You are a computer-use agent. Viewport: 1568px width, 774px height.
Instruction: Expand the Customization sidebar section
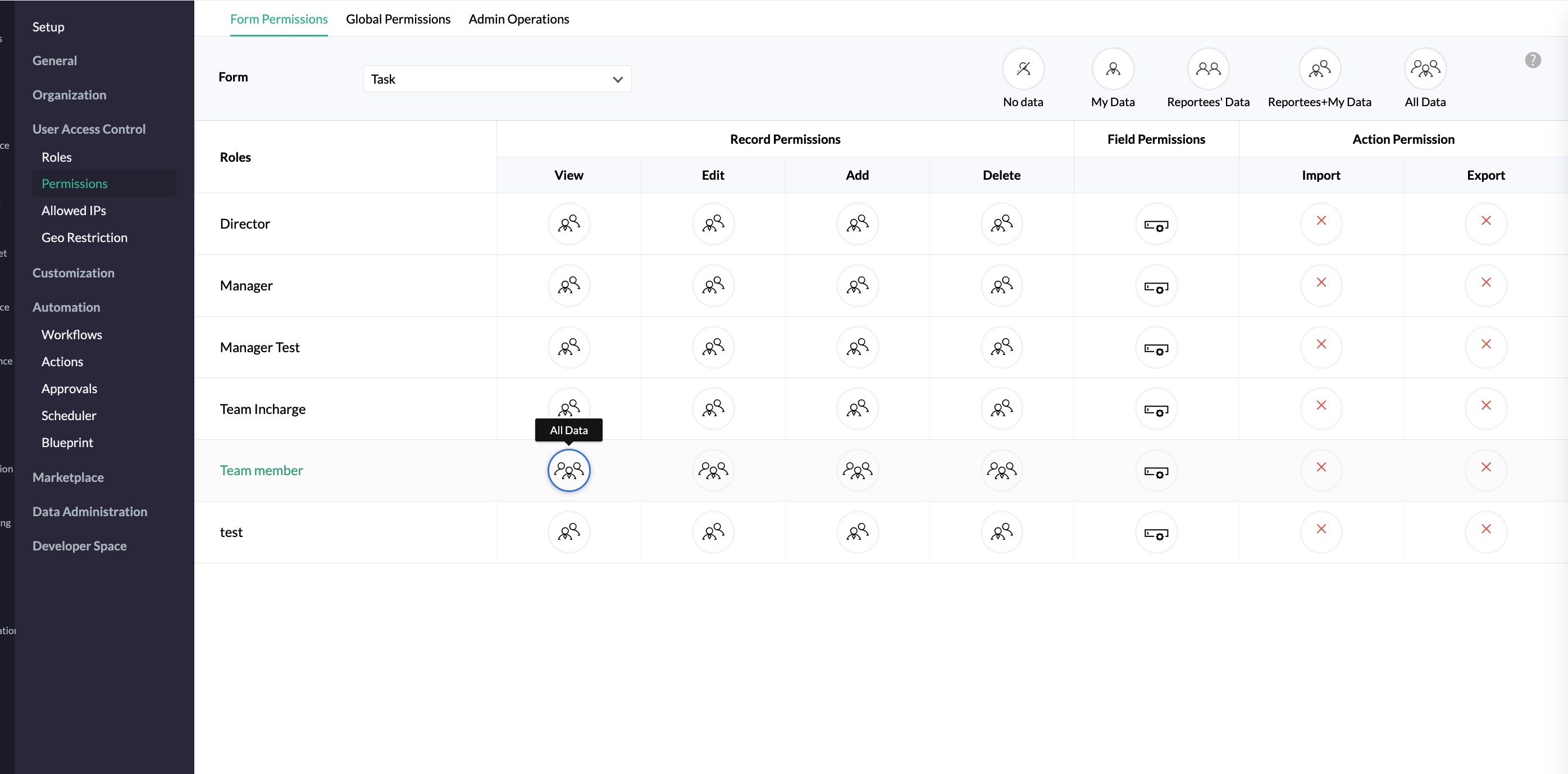[74, 273]
